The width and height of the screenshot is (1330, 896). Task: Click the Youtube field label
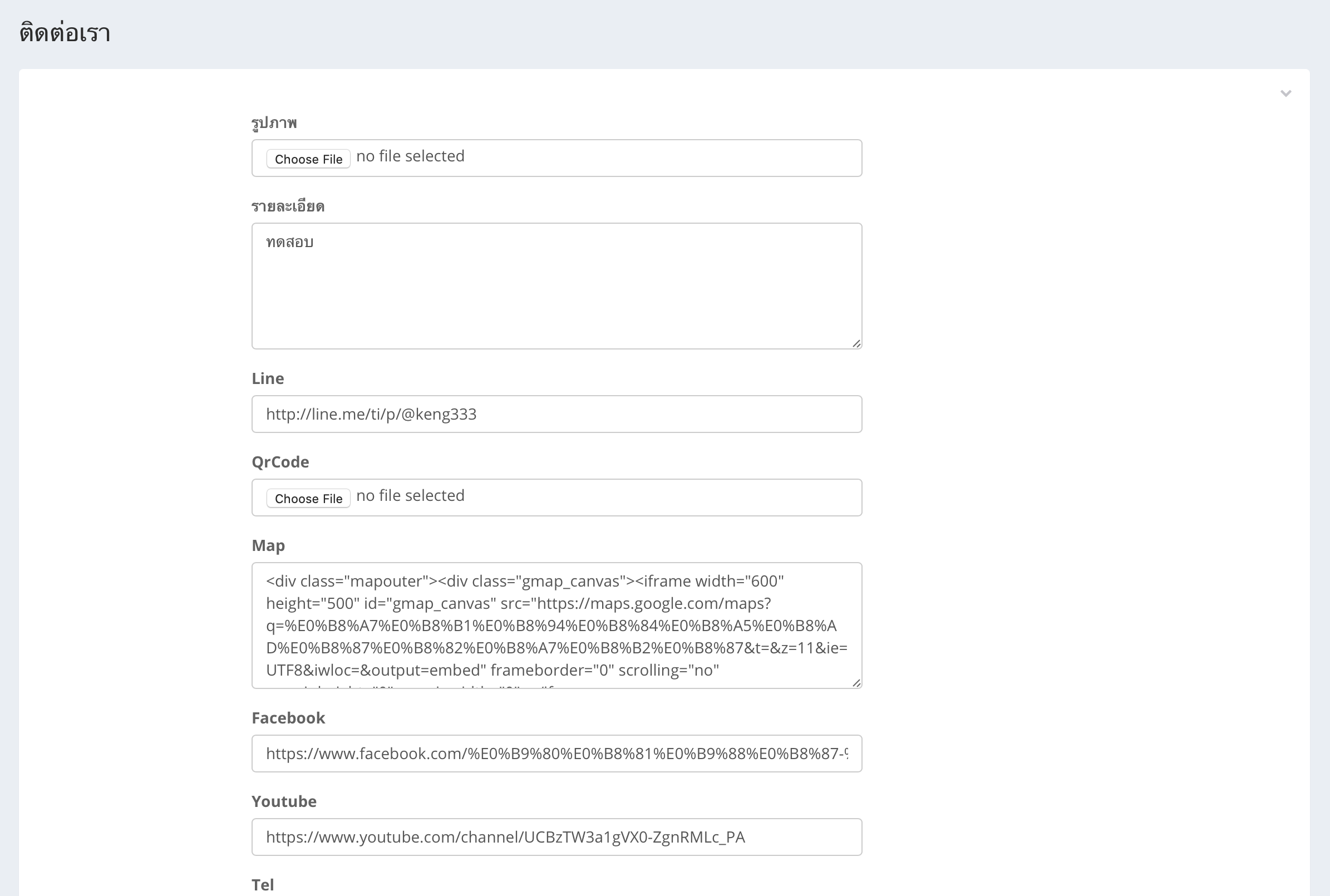[x=284, y=801]
